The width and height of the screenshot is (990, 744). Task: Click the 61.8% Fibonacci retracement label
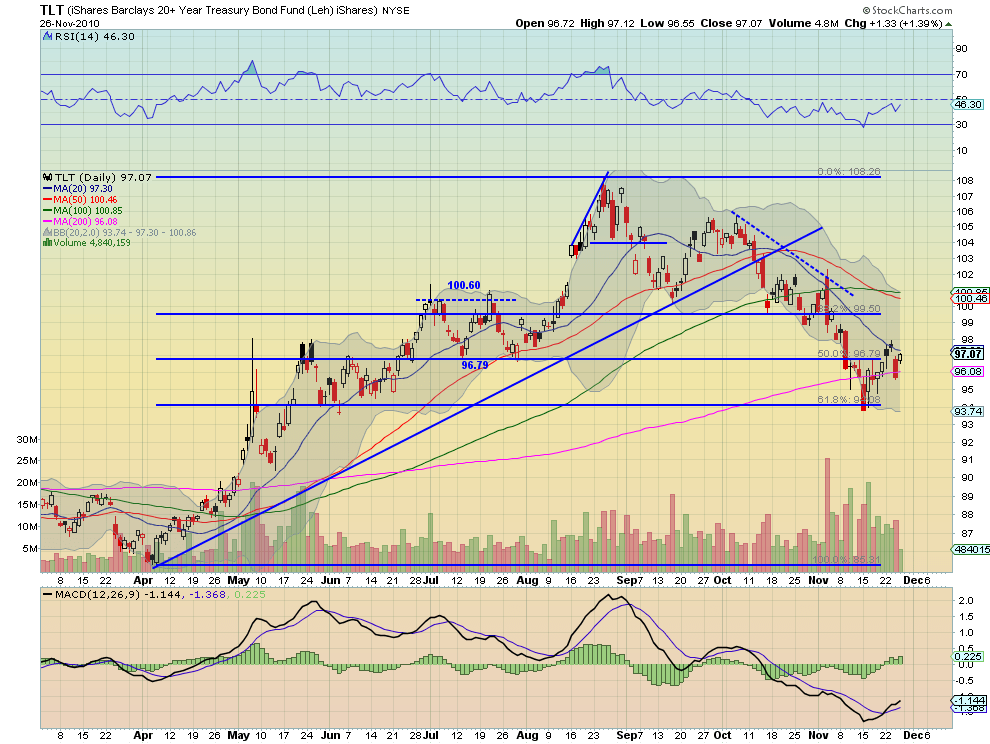pos(849,400)
